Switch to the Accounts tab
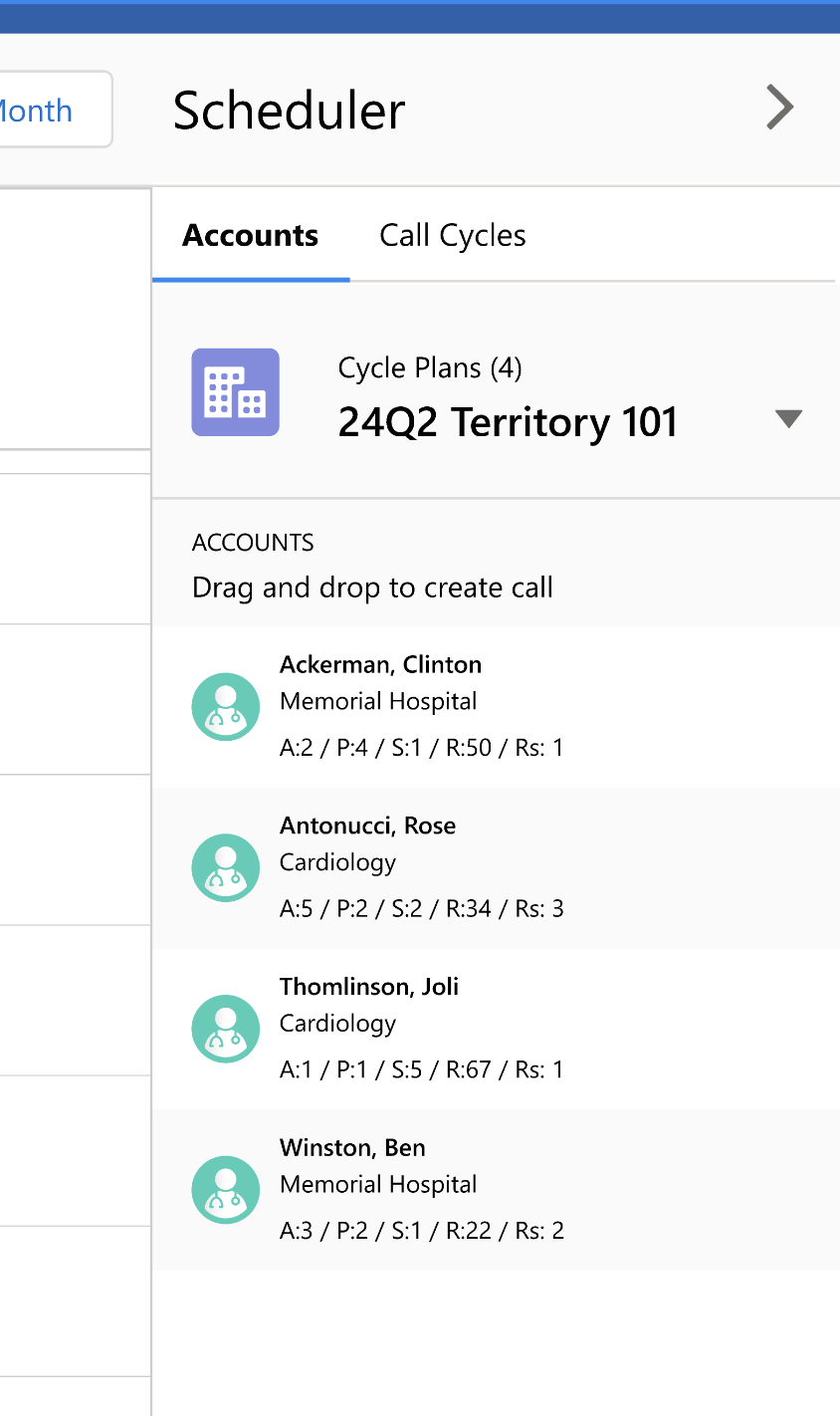 pos(251,236)
